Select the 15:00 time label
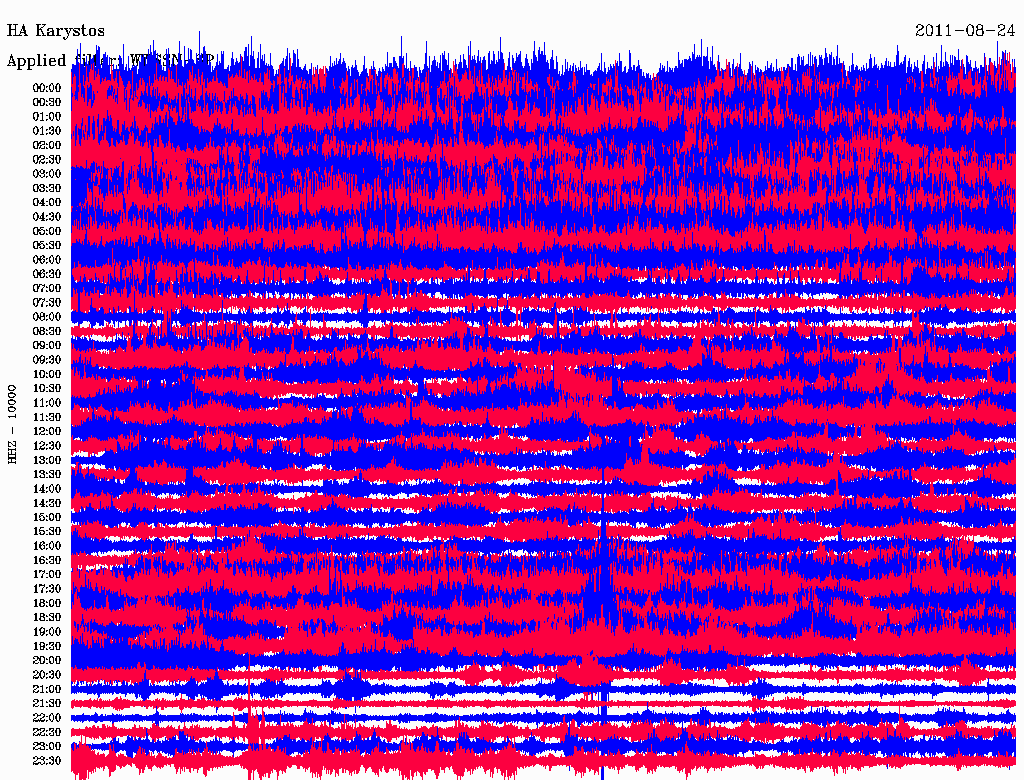 (47, 517)
